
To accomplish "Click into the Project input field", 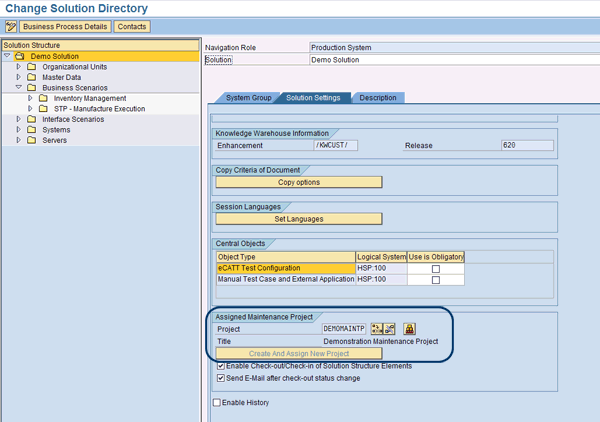I will coord(343,328).
